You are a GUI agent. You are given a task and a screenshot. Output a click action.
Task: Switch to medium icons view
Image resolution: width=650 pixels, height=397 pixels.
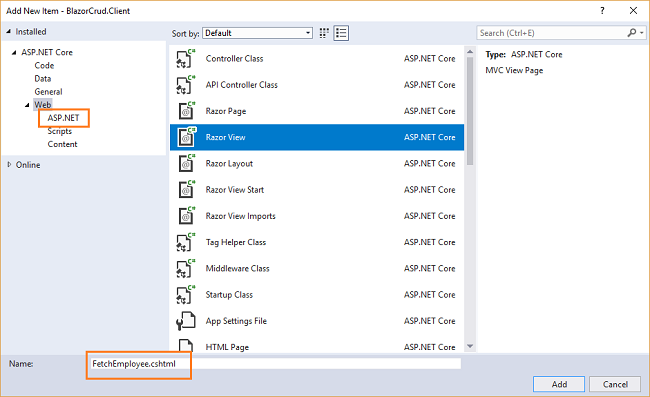tap(324, 33)
